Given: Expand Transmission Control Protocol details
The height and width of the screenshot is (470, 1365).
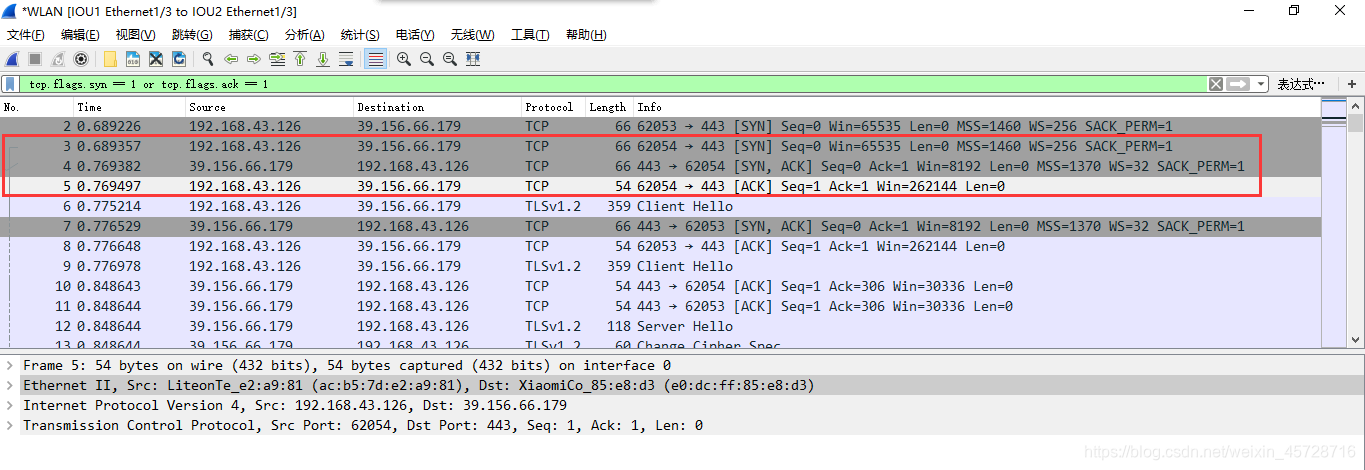Looking at the screenshot, I should [10, 426].
